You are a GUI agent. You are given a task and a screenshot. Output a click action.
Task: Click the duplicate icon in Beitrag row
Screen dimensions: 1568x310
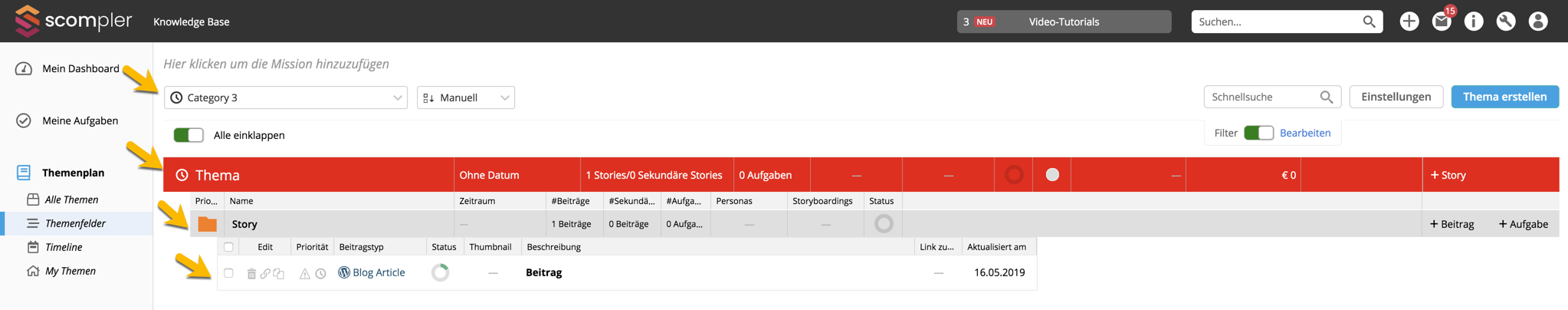click(x=279, y=273)
